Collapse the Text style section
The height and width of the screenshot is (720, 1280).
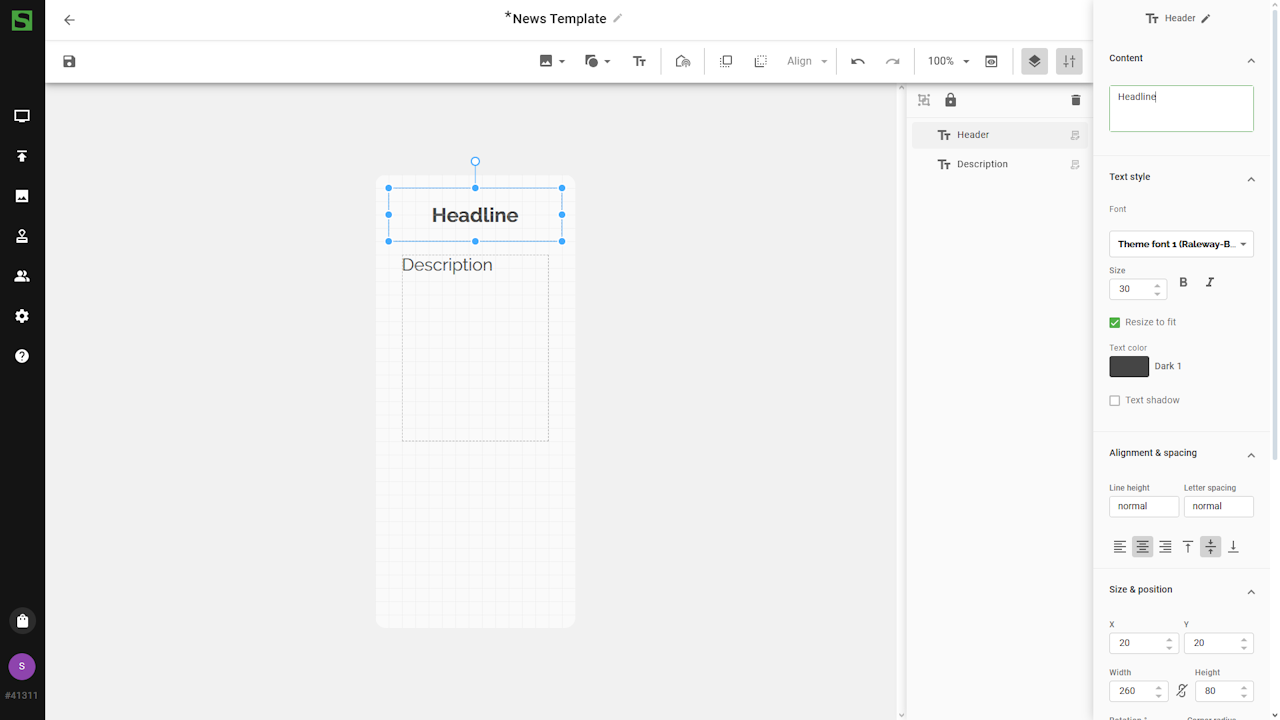pos(1250,179)
